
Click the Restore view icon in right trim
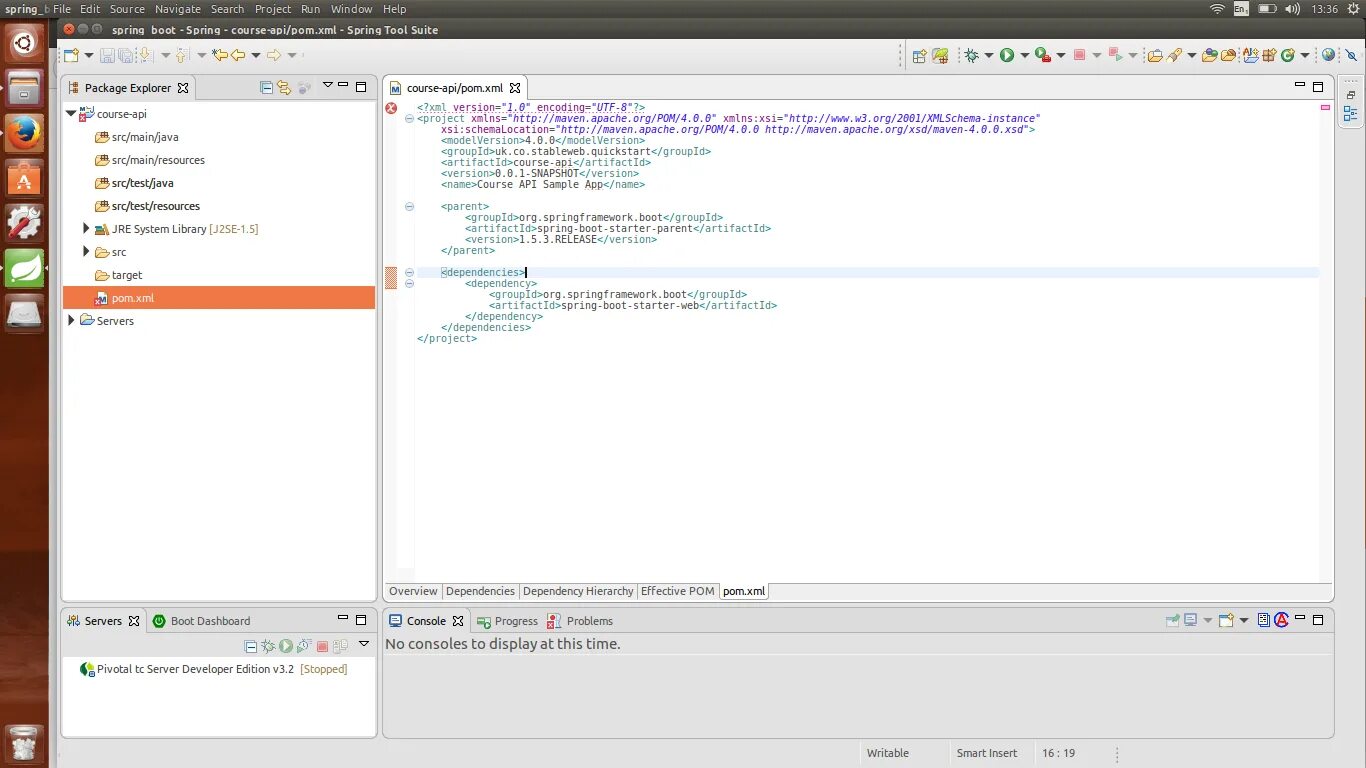click(x=1351, y=93)
